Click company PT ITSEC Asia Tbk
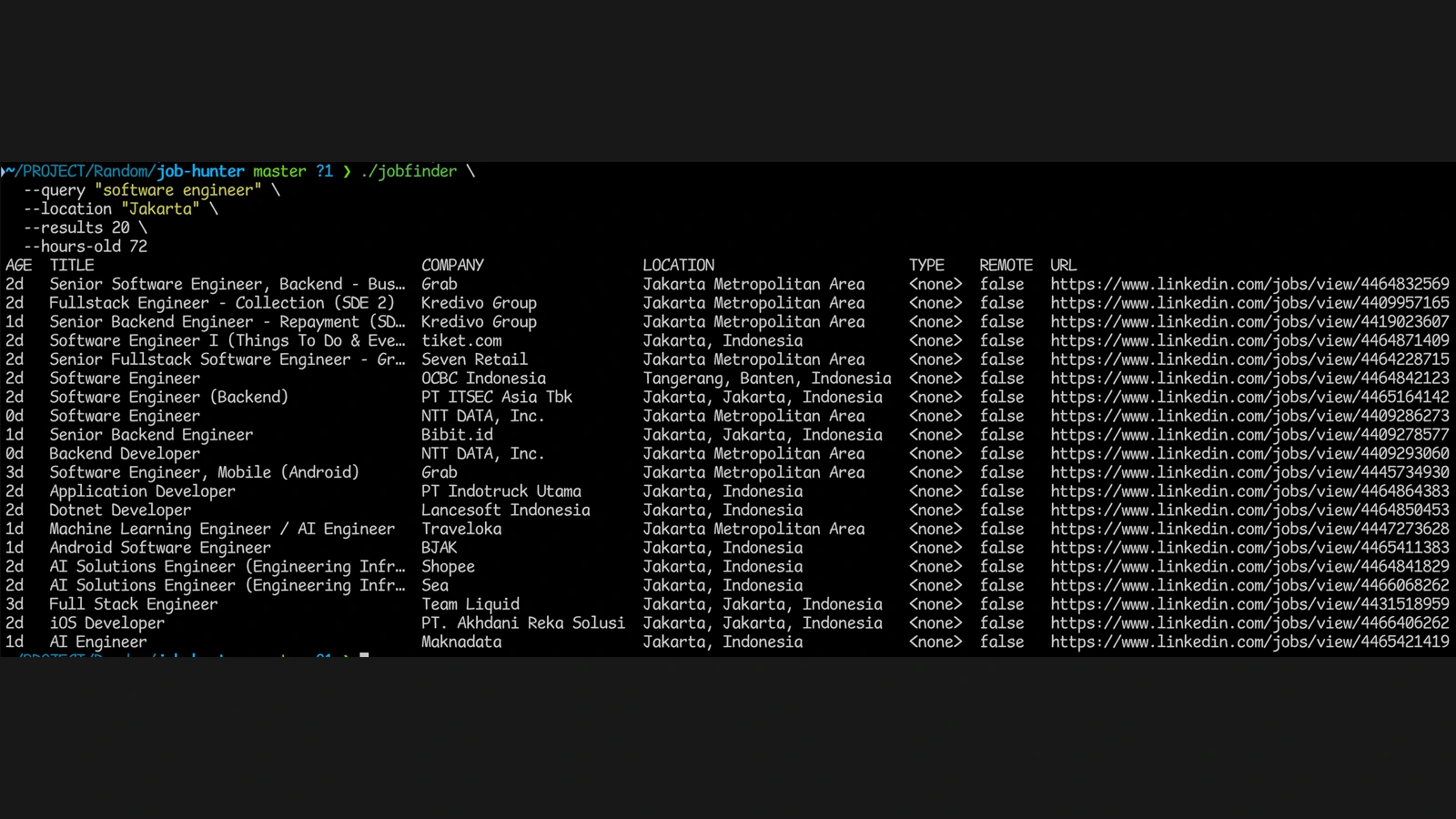This screenshot has height=819, width=1456. point(497,397)
